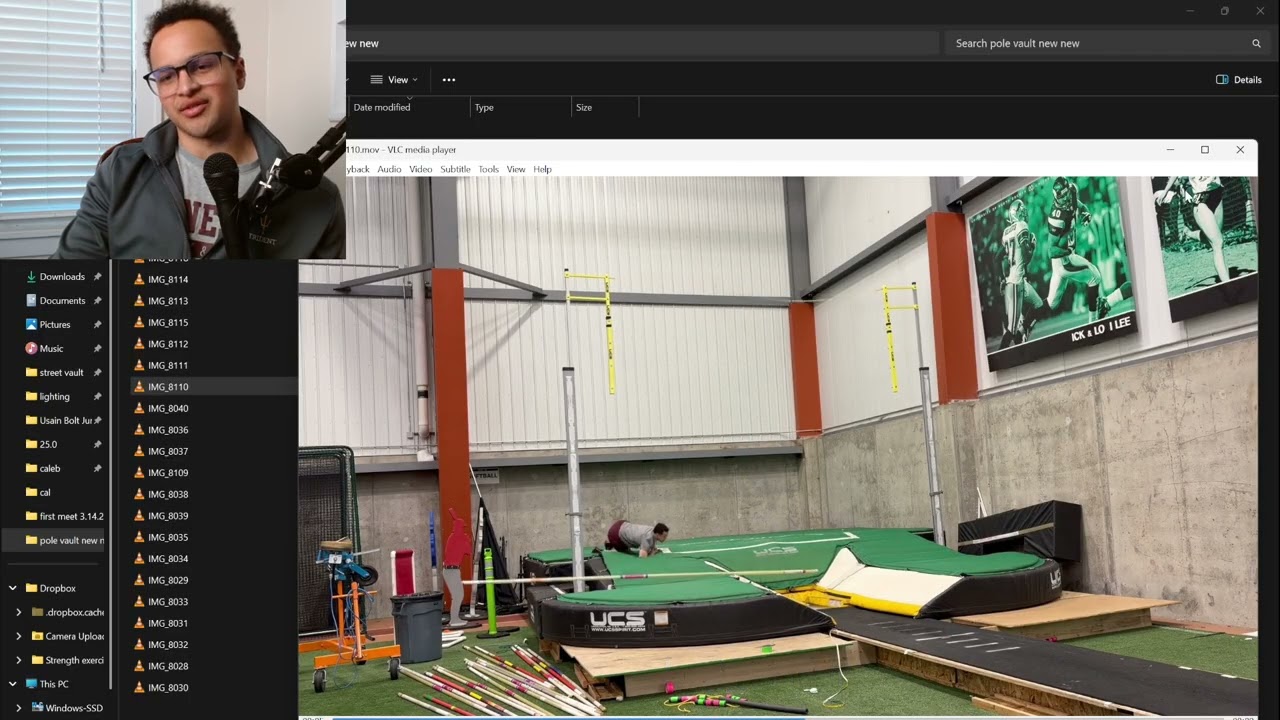This screenshot has width=1280, height=720.
Task: Select file IMG_8034
Action: click(168, 559)
